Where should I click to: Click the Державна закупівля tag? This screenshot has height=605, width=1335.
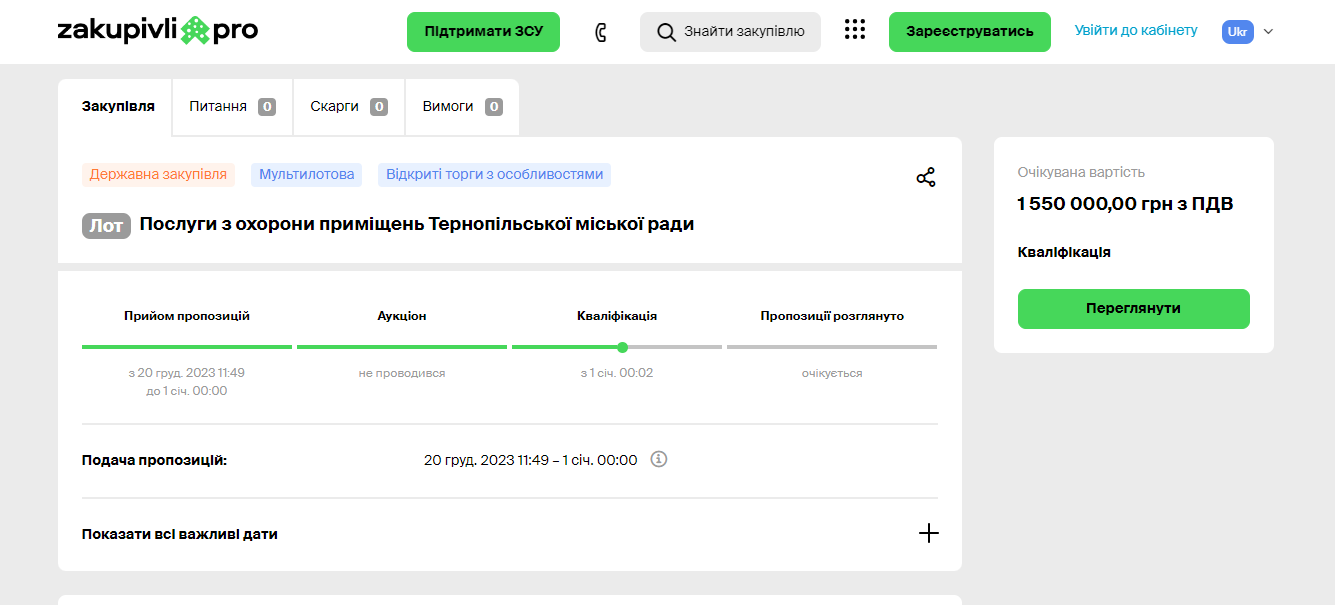(158, 175)
